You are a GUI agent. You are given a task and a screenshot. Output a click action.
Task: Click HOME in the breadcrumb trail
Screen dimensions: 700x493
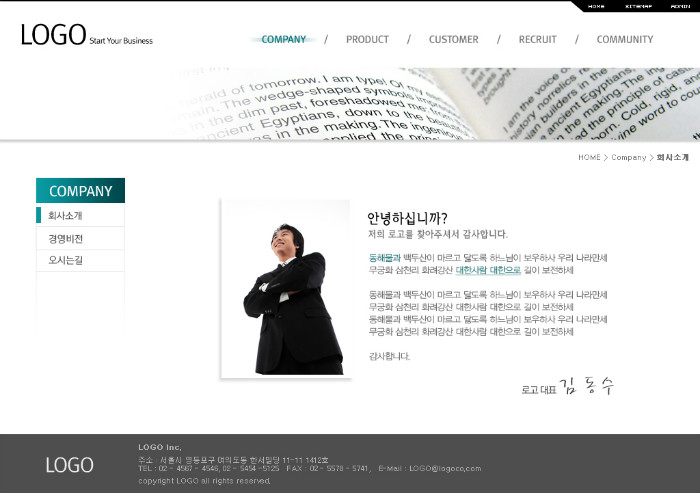tap(589, 157)
